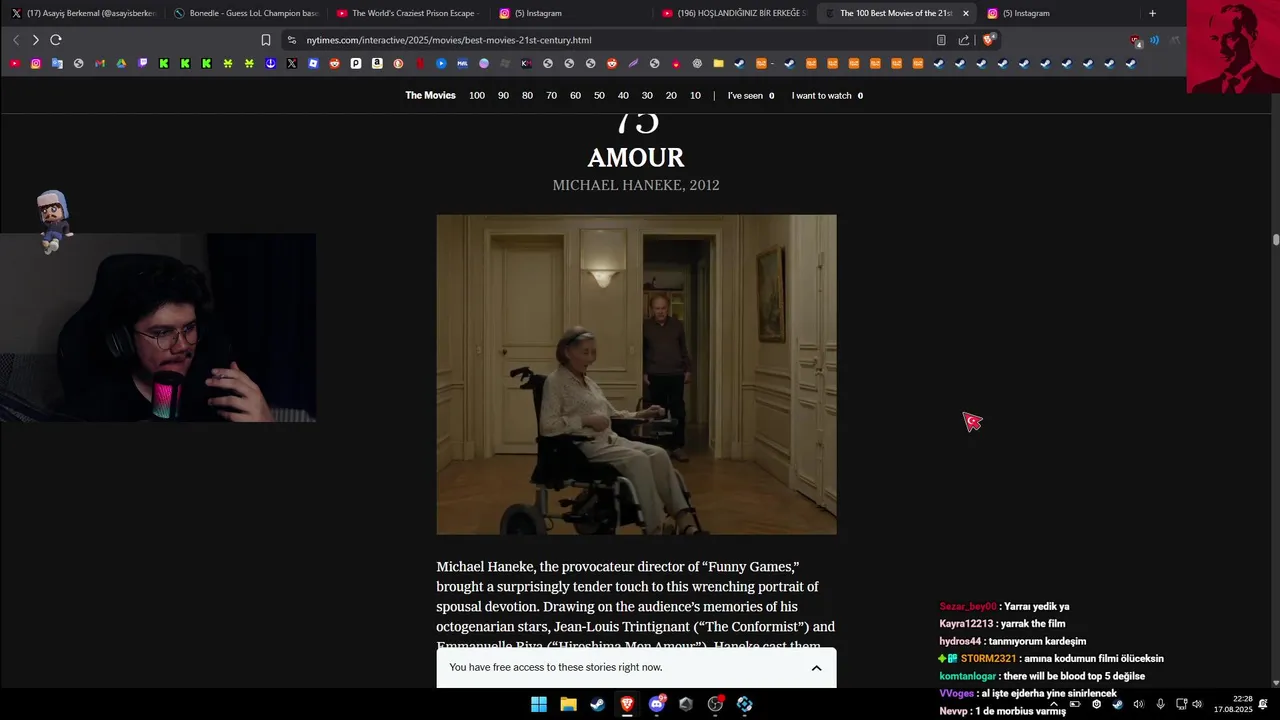Click the volume speaker icon in tray
The width and height of the screenshot is (1280, 720).
coord(1197,704)
